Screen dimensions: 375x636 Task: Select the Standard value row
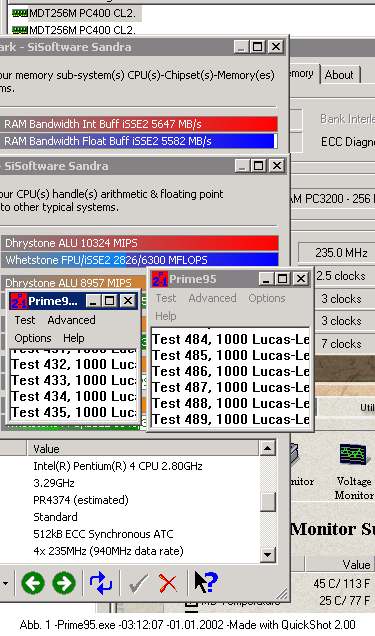(x=55, y=517)
